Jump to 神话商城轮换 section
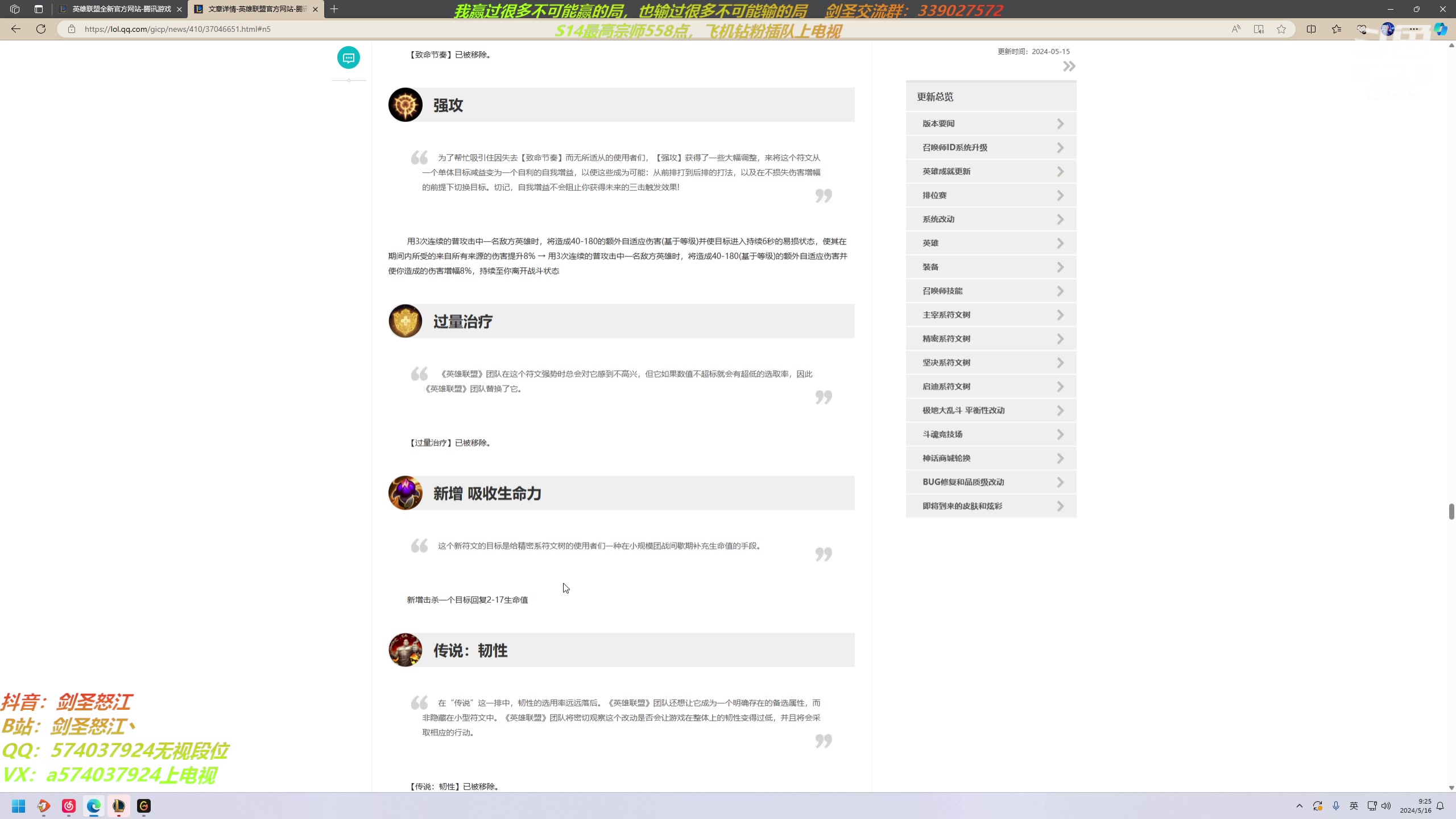Image resolution: width=1456 pixels, height=819 pixels. [991, 458]
